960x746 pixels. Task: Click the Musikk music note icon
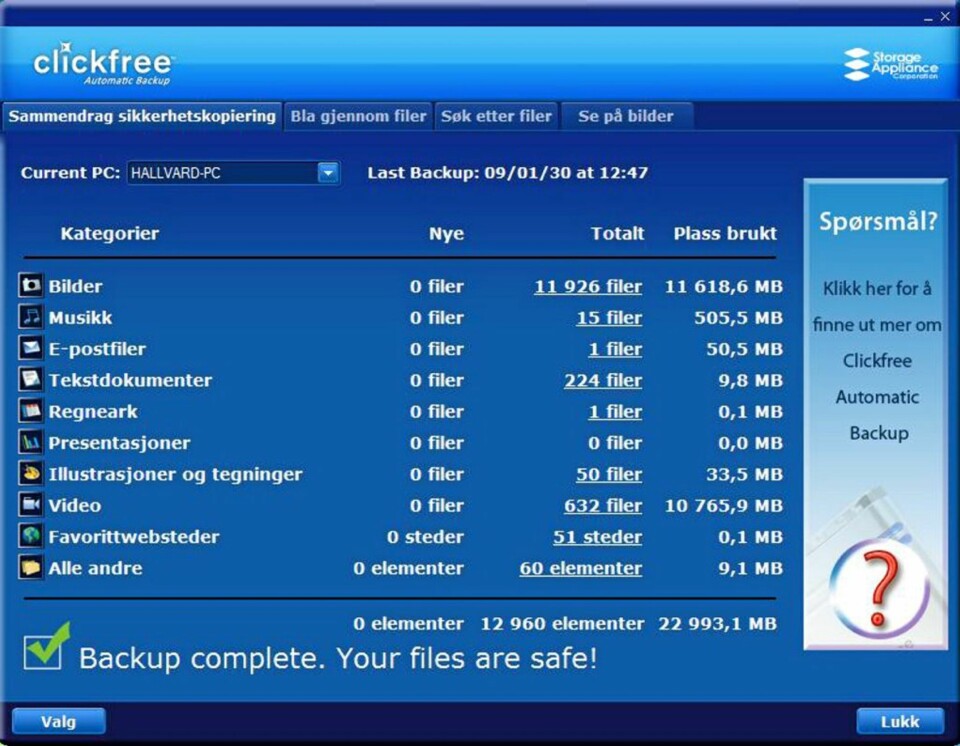pos(31,317)
